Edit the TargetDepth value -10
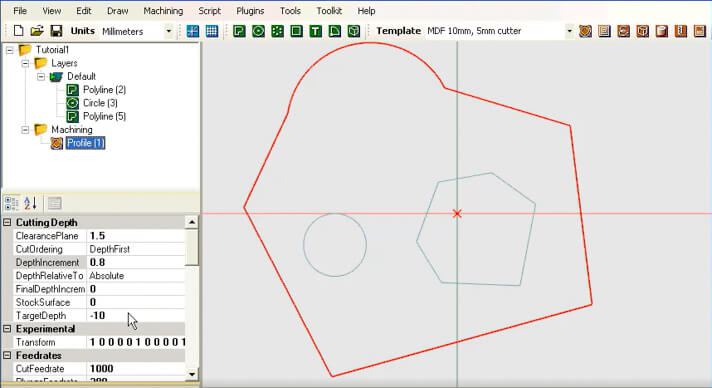712x388 pixels. point(136,315)
